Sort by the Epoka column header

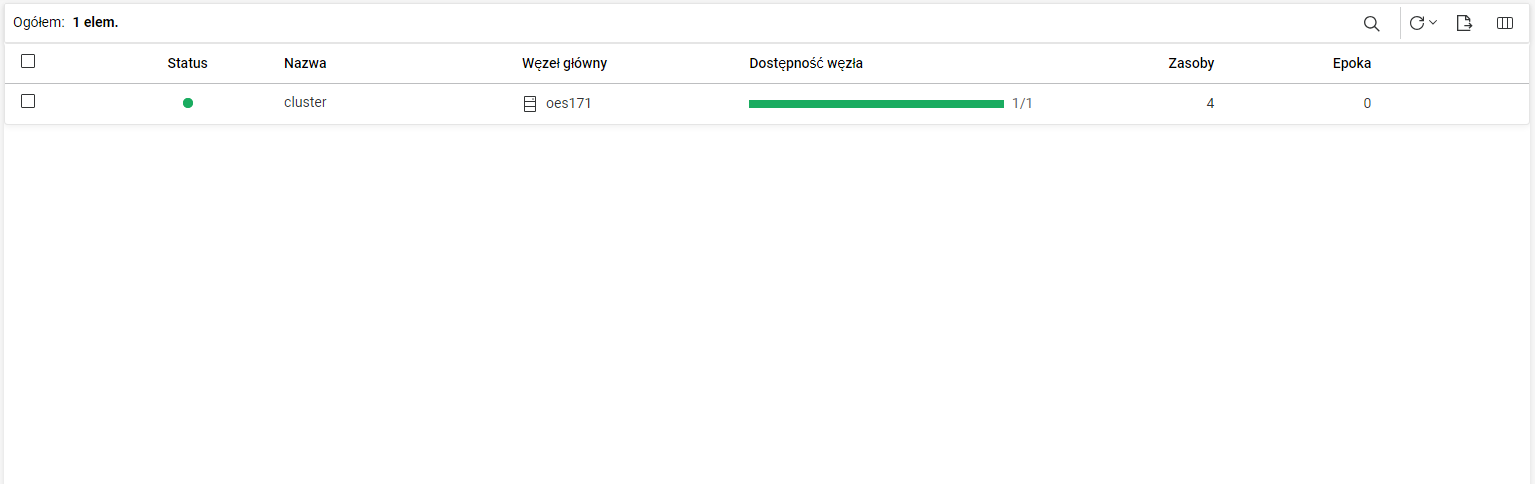[x=1352, y=63]
